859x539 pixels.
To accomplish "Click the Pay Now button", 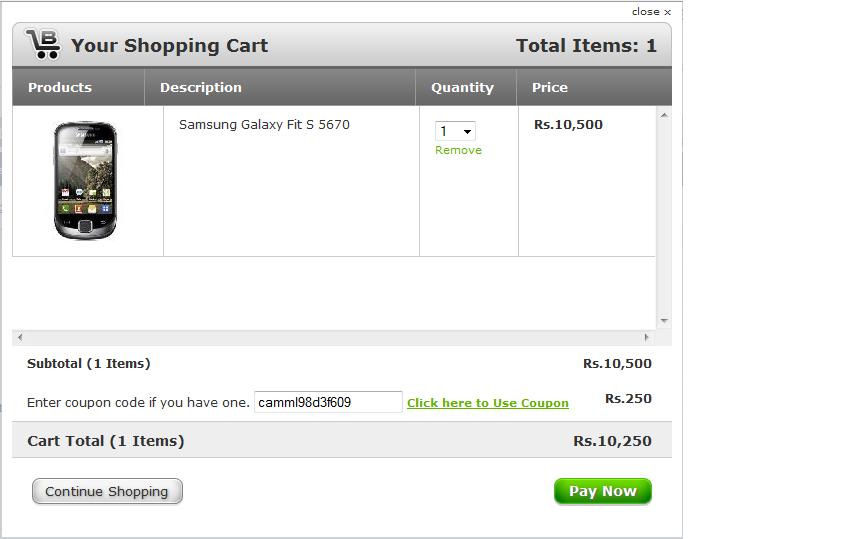I will point(603,491).
